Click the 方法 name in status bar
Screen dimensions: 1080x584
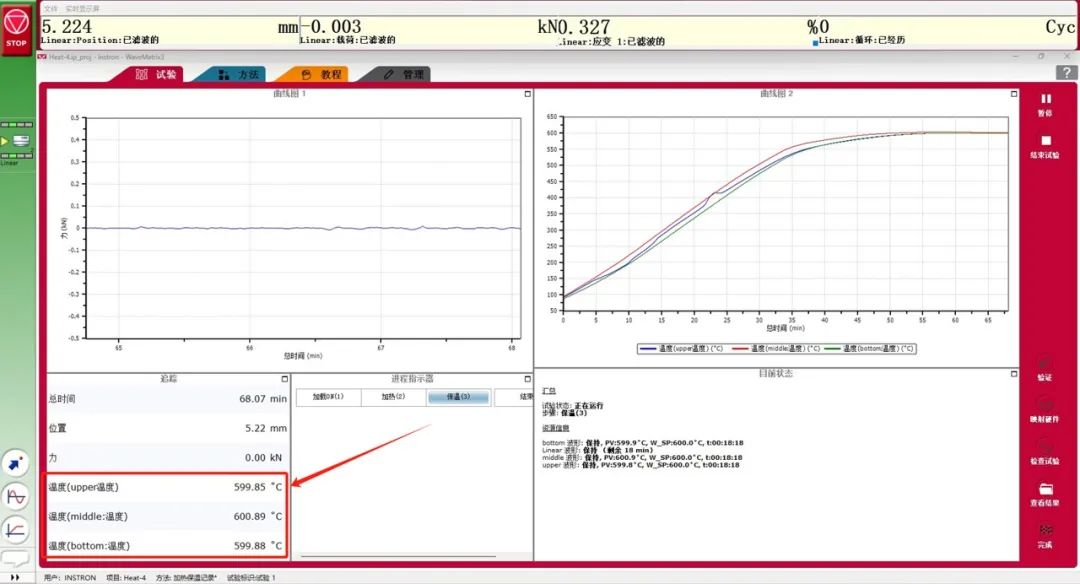click(187, 578)
